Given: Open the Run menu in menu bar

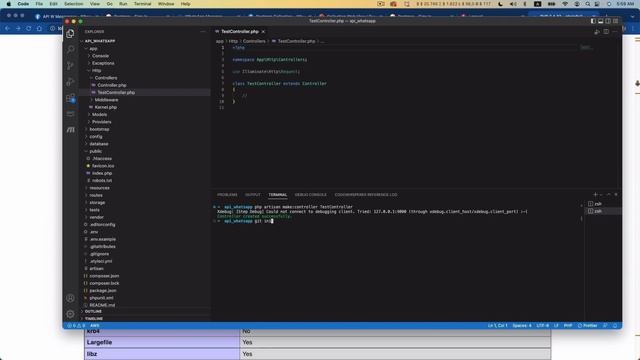Looking at the screenshot, I should tap(123, 4).
